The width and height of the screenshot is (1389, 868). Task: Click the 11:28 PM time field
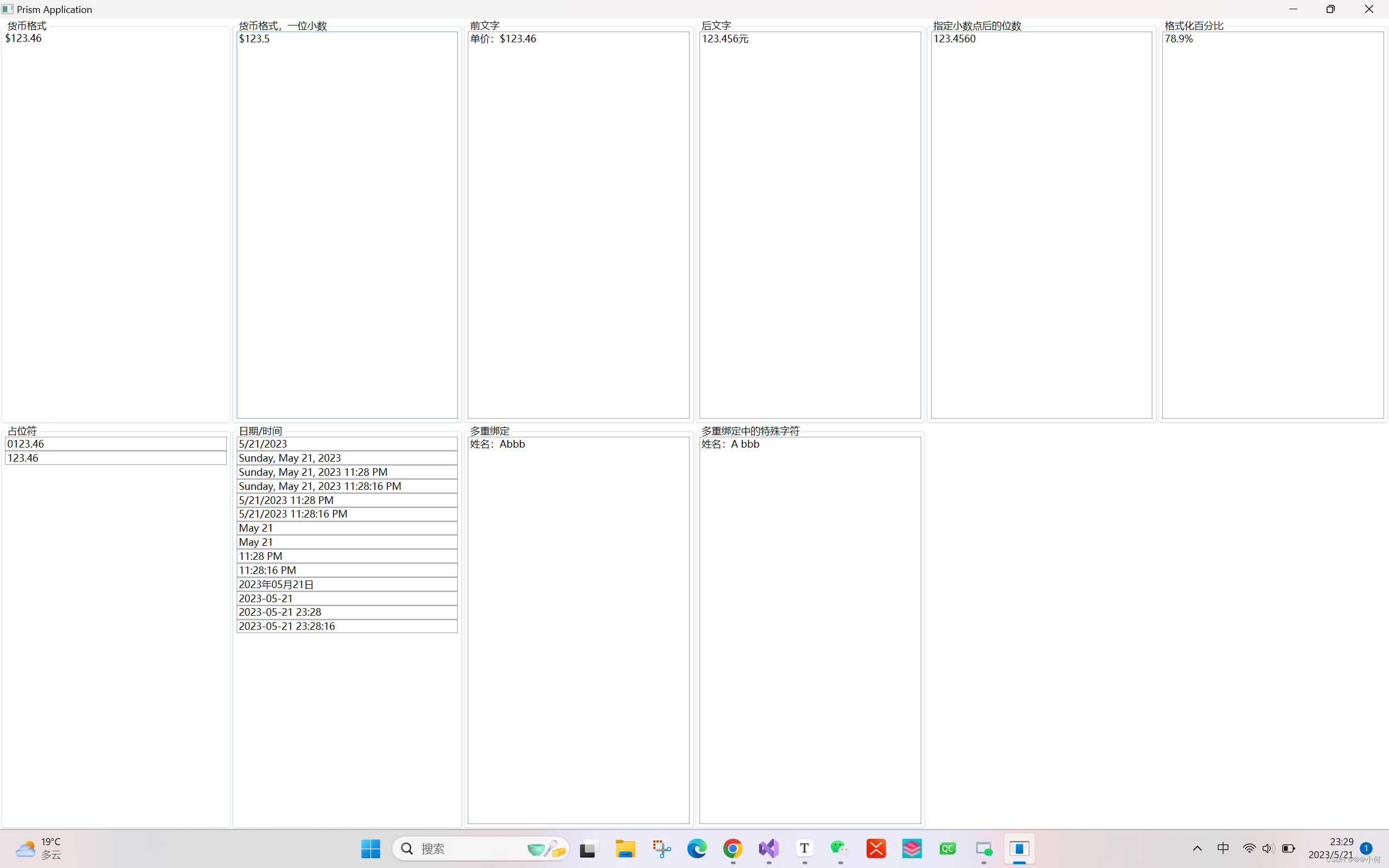(x=347, y=556)
